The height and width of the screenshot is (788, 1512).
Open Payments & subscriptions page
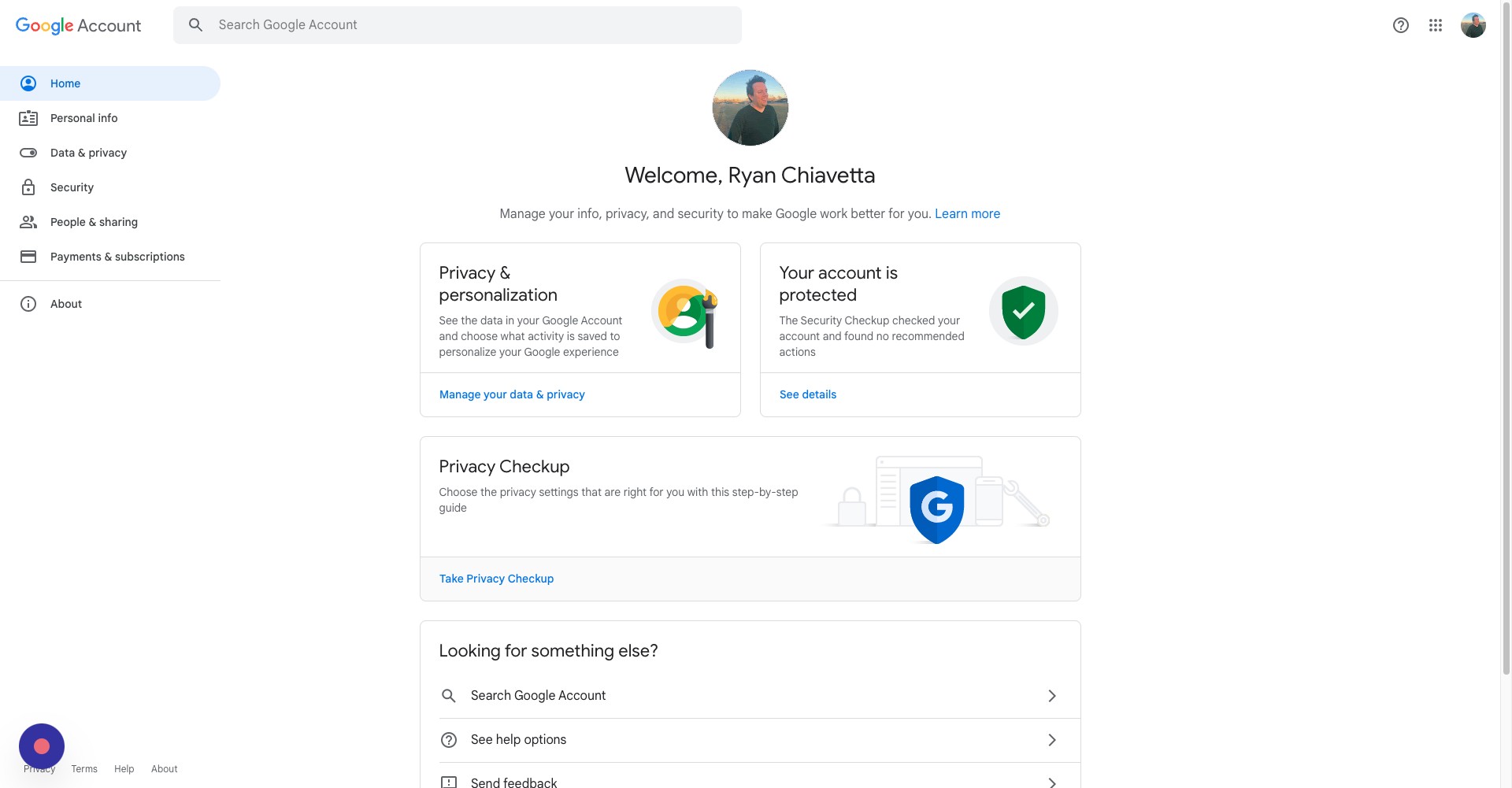pyautogui.click(x=117, y=257)
